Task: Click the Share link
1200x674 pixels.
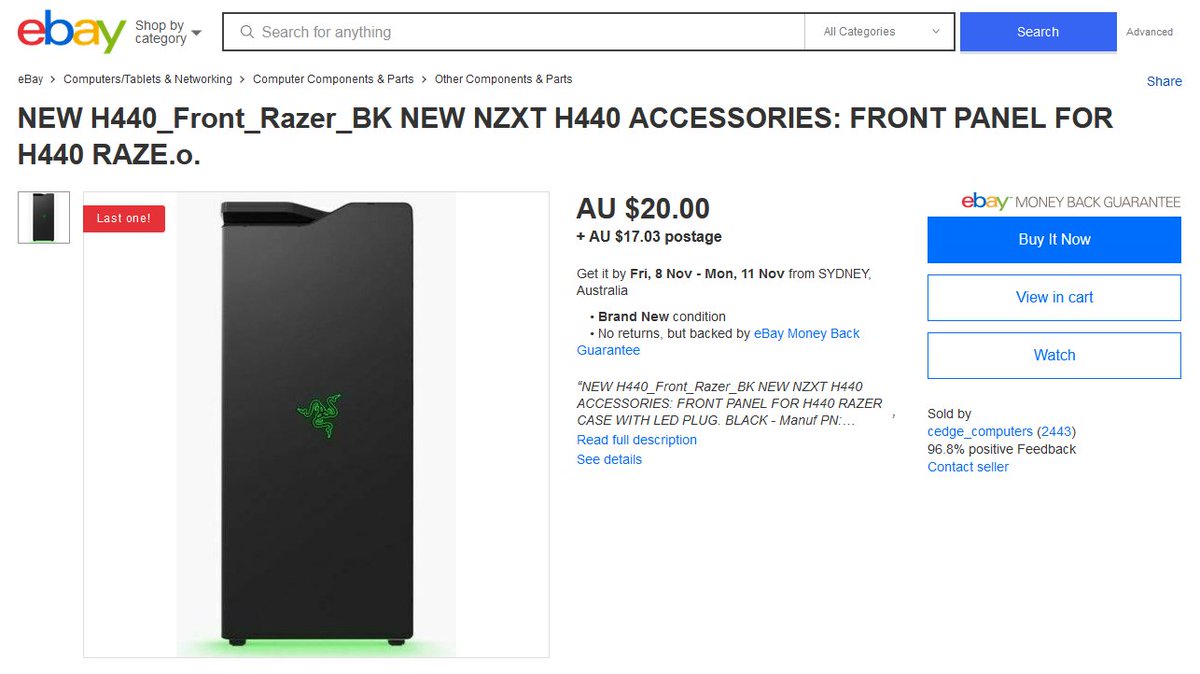Action: click(1164, 81)
